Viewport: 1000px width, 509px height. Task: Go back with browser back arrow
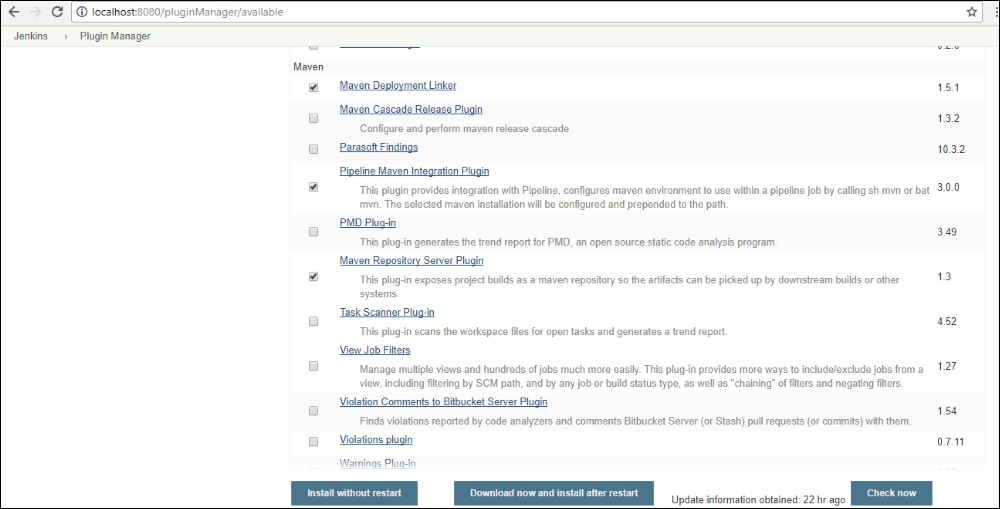13,11
